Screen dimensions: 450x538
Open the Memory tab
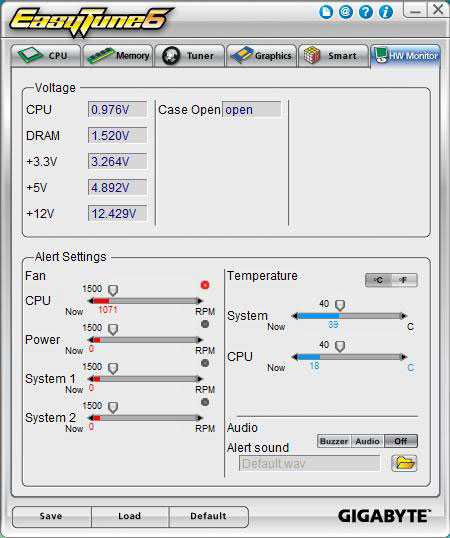click(x=118, y=56)
